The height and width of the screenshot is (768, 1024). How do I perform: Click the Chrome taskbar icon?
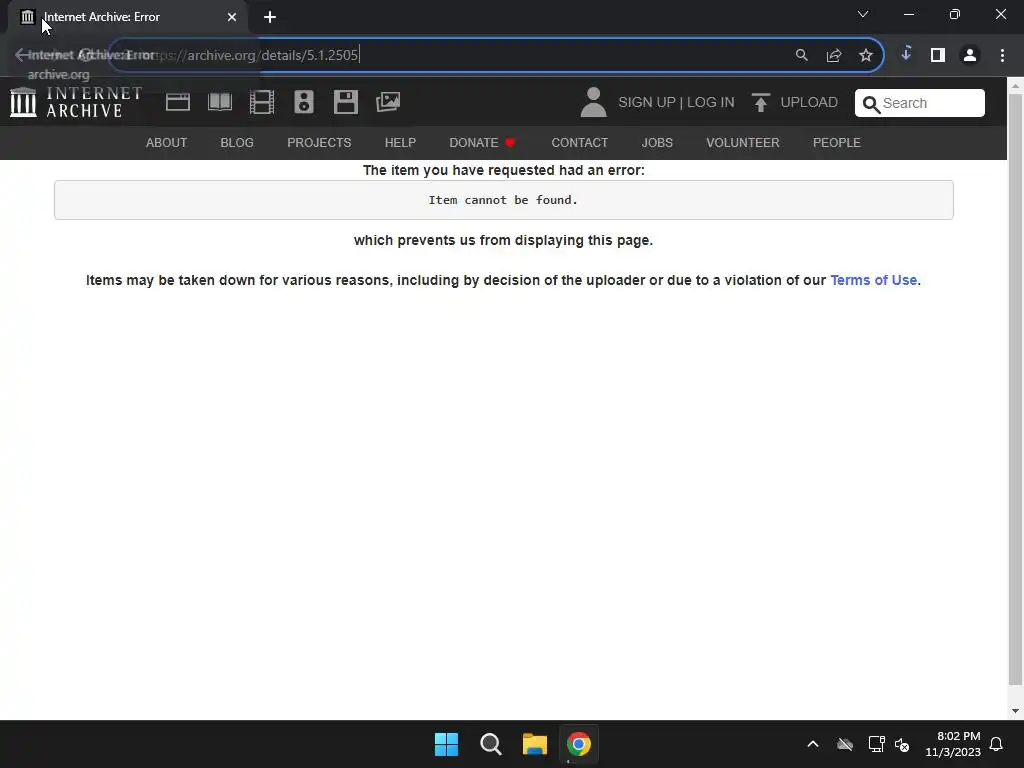coord(579,744)
